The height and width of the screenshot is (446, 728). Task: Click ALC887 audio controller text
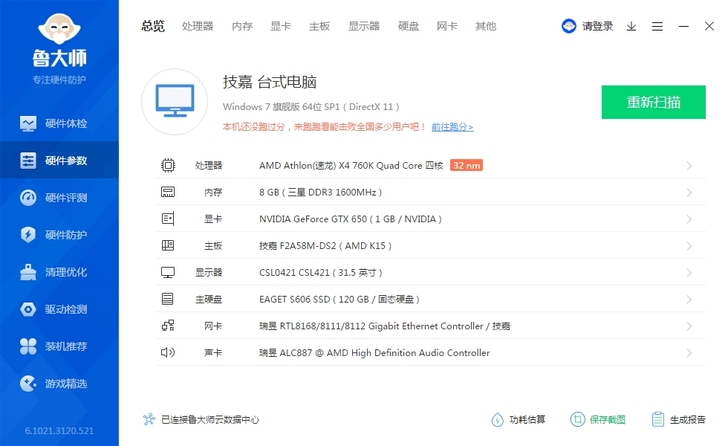click(374, 353)
